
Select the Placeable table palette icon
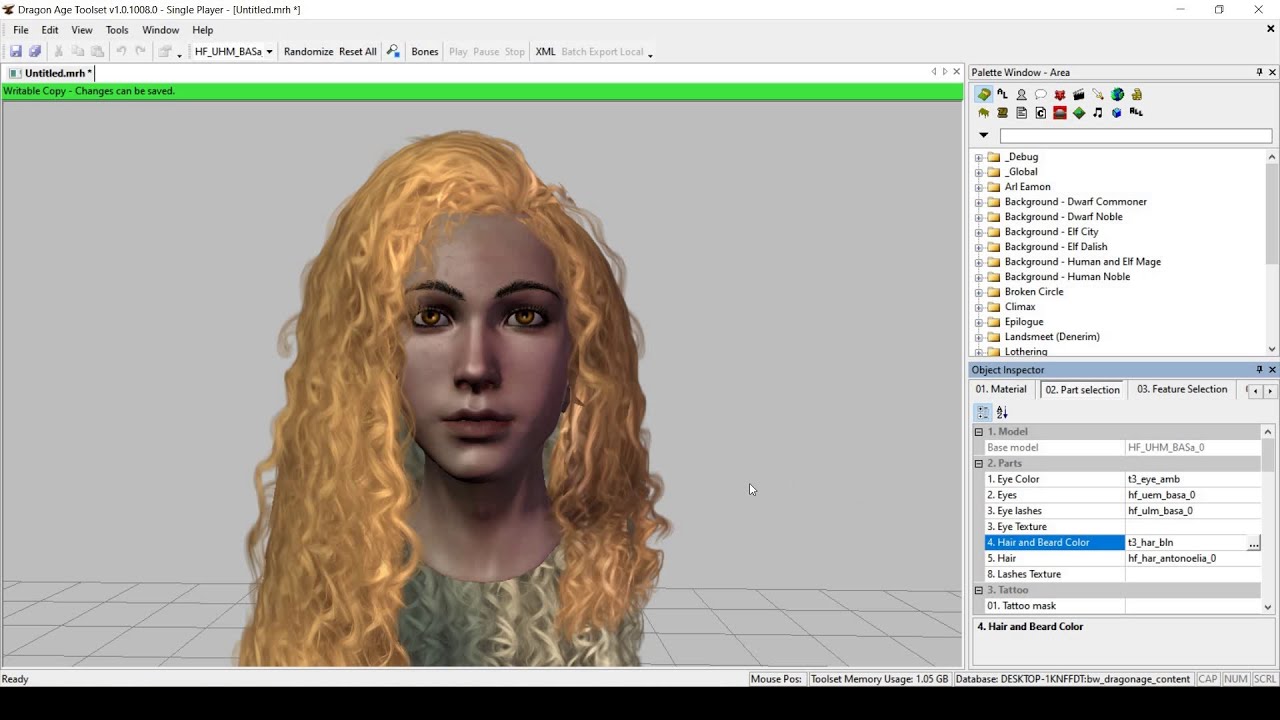(984, 113)
